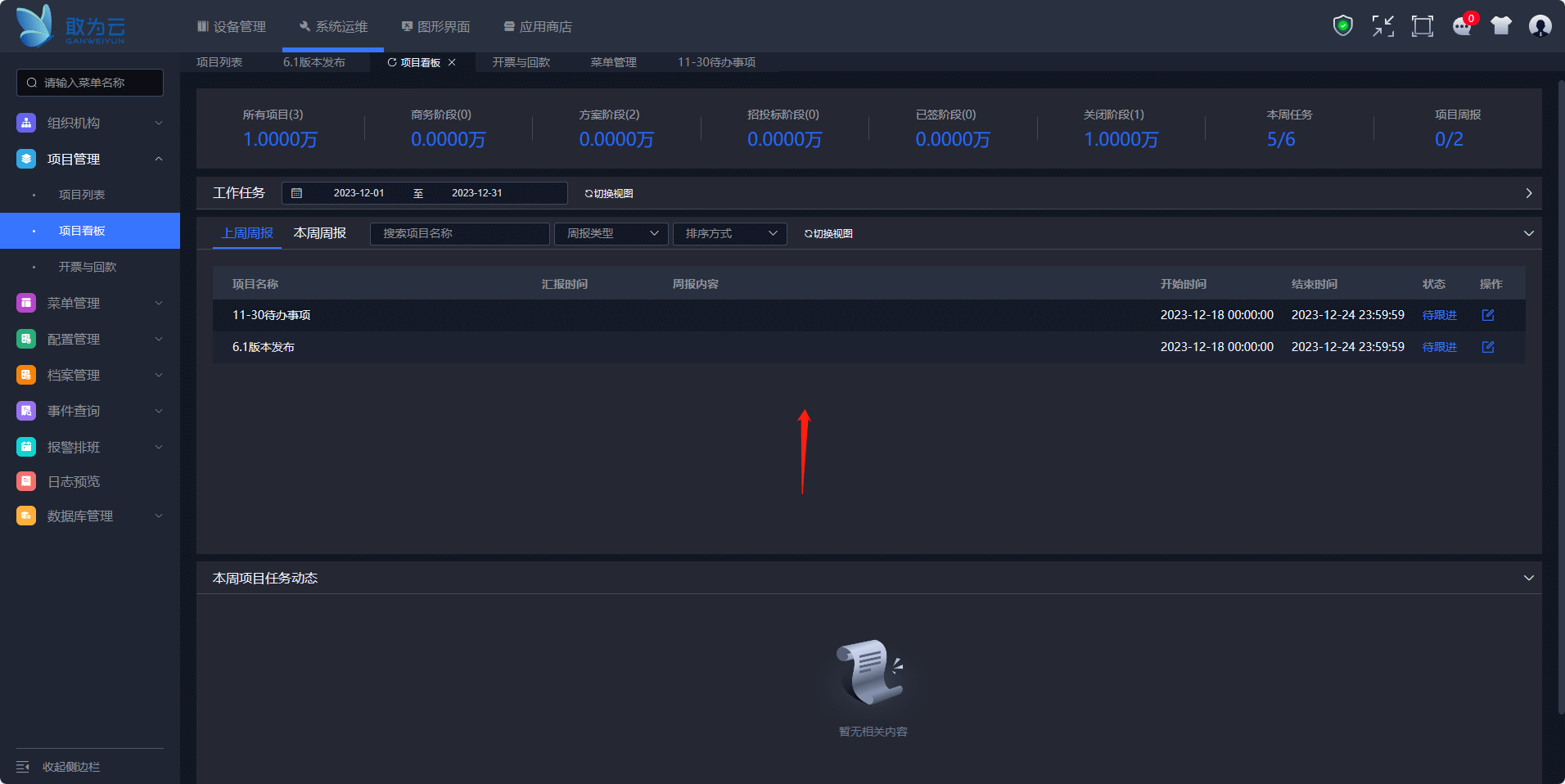Viewport: 1565px width, 784px height.
Task: Open the messages chat bubble icon
Action: point(1462,27)
